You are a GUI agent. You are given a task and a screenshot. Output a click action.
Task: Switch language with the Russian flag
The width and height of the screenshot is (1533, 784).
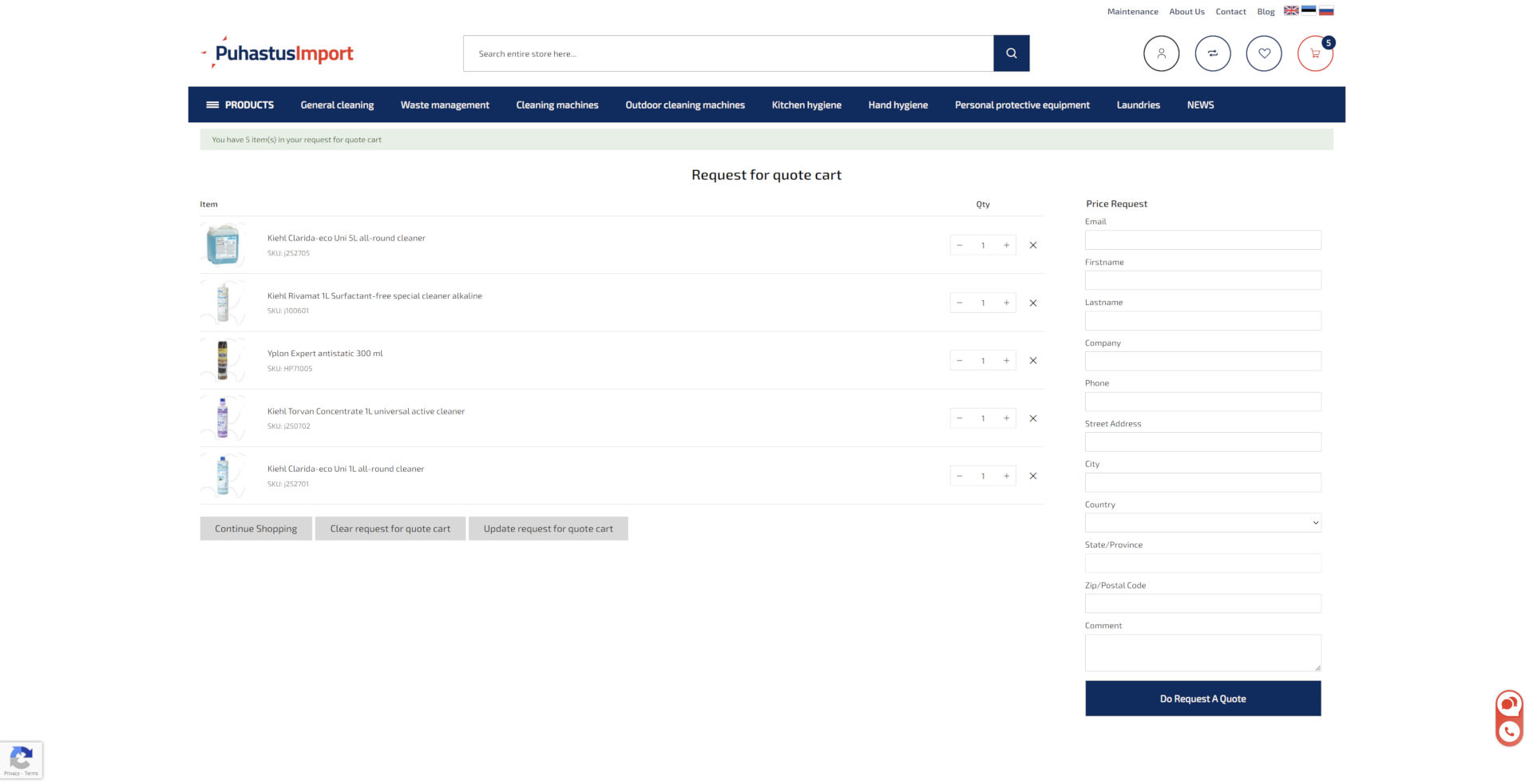pos(1326,10)
